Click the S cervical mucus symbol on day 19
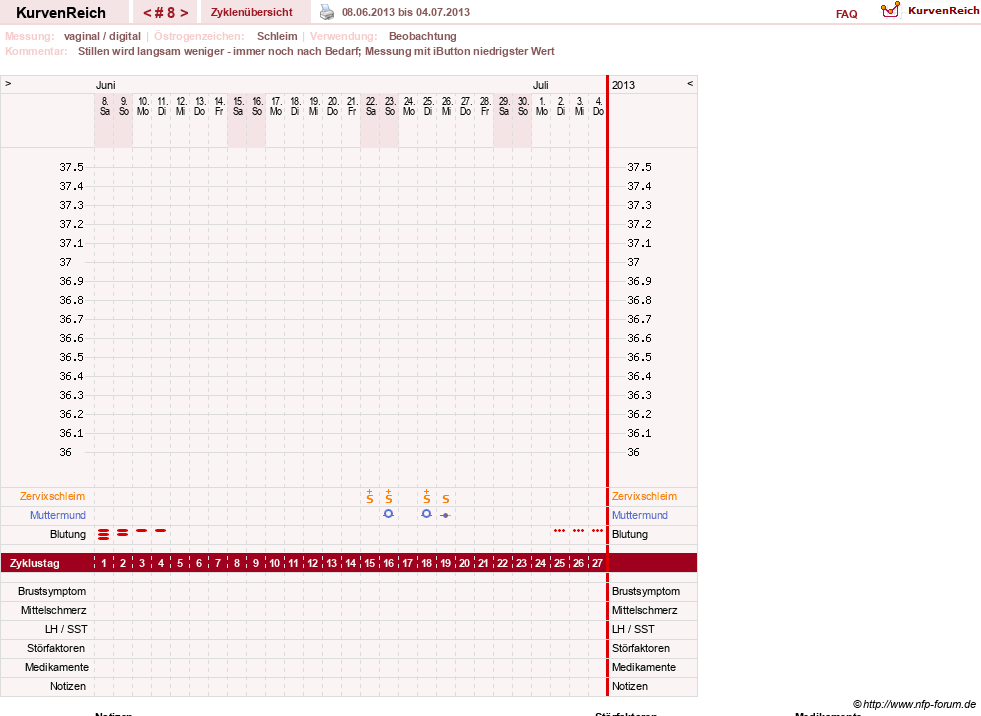The image size is (981, 716). point(445,499)
